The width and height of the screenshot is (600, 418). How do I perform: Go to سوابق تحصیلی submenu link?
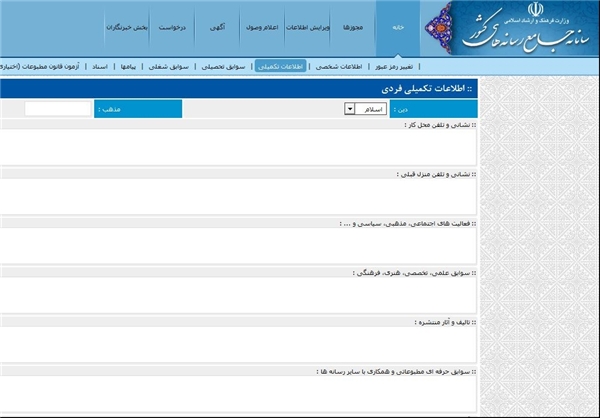[223, 67]
